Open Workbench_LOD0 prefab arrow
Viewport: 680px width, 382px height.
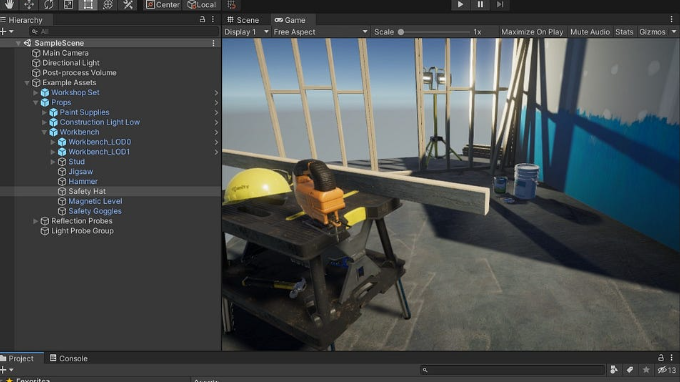coord(216,142)
